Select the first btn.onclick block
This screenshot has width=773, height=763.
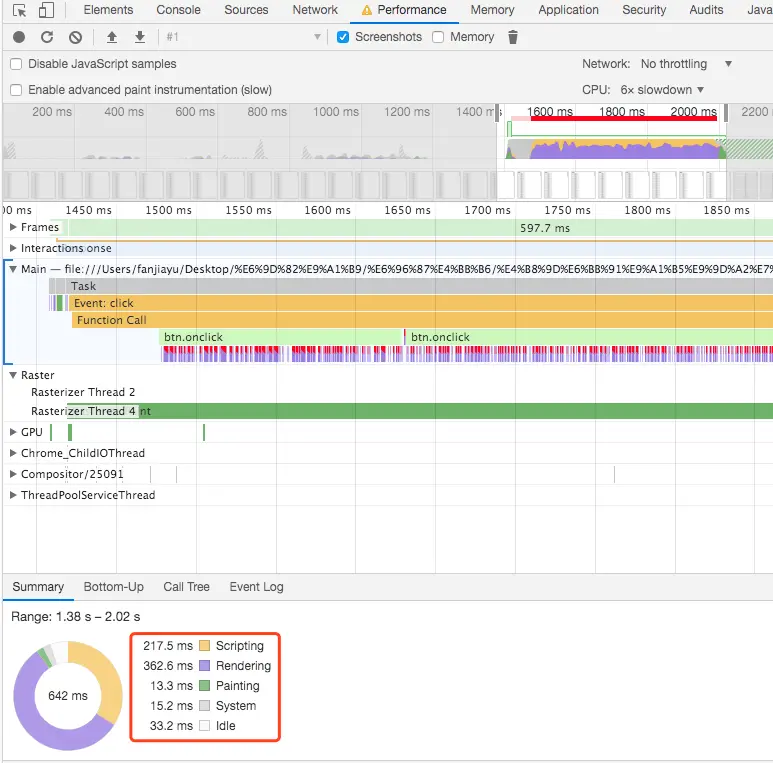pyautogui.click(x=281, y=337)
